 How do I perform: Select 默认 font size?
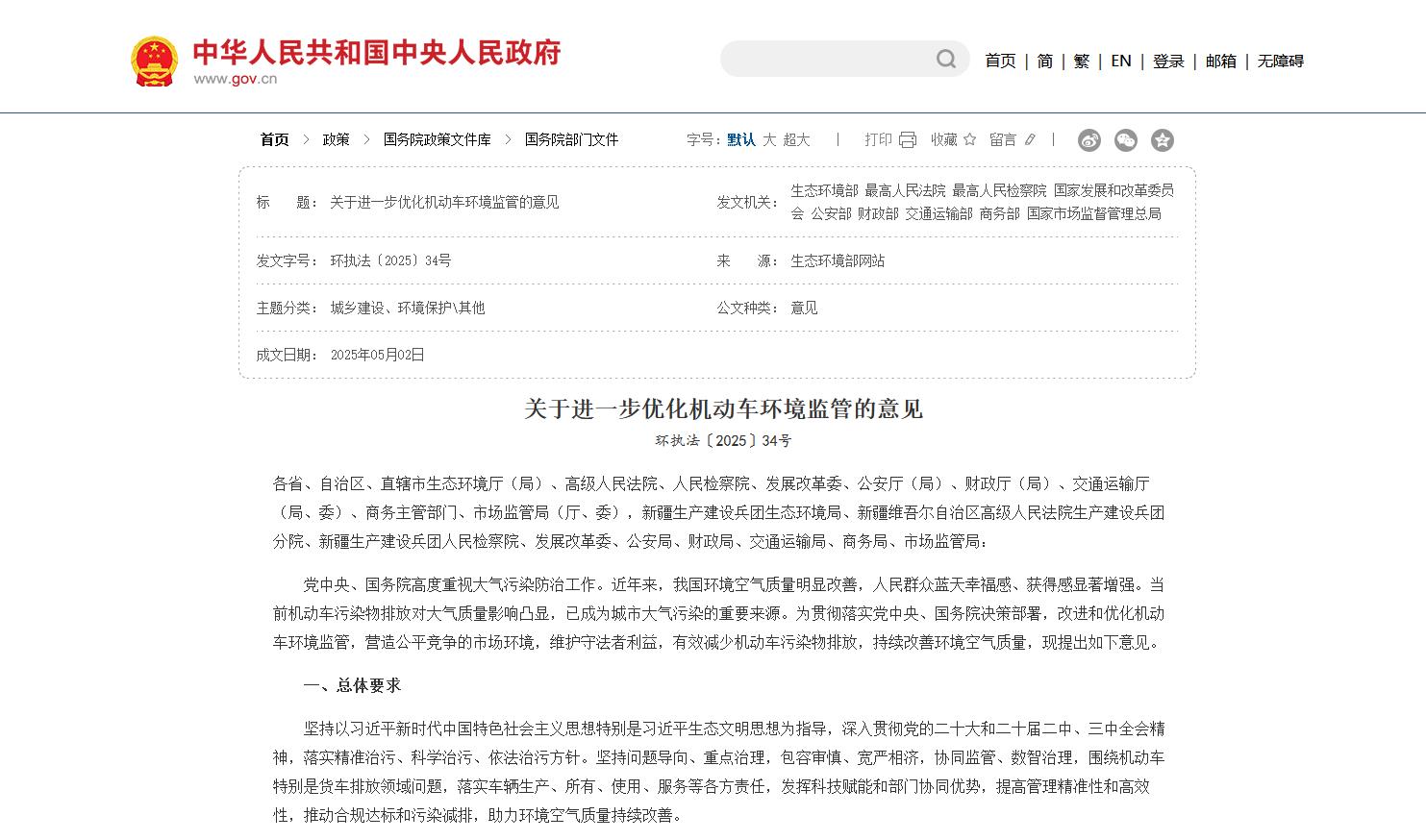point(740,140)
